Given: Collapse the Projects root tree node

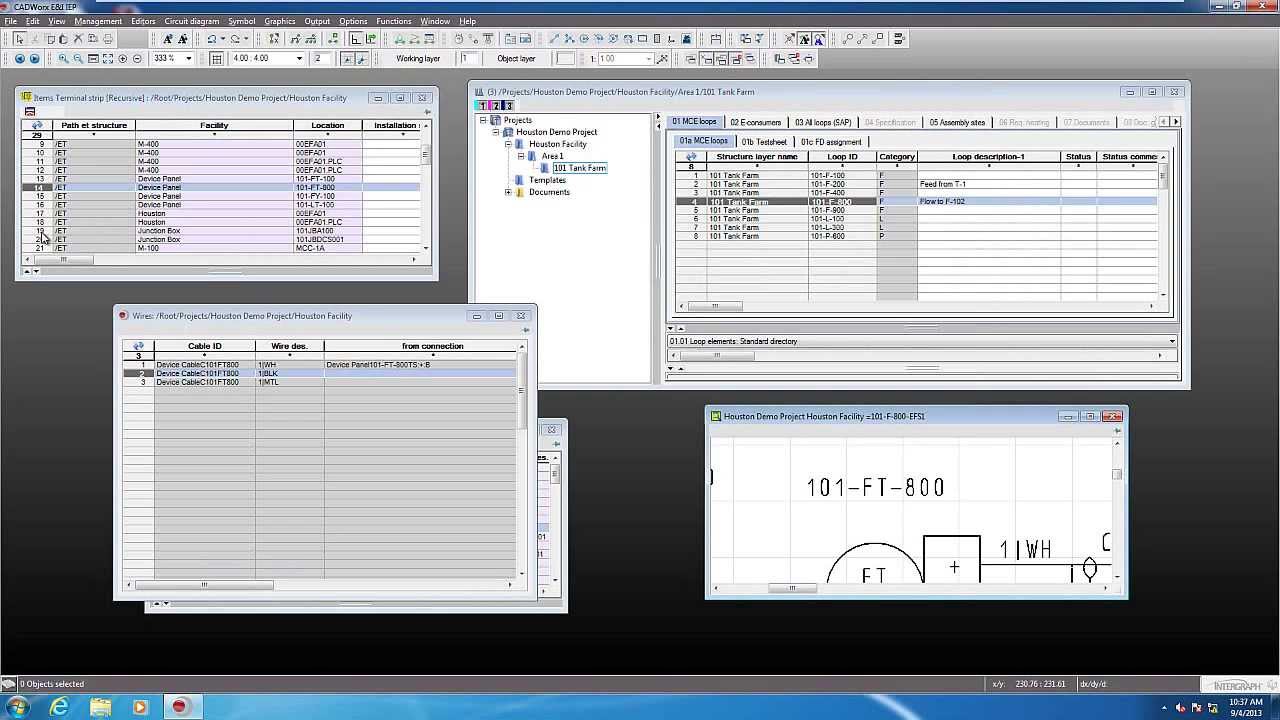Looking at the screenshot, I should point(483,120).
